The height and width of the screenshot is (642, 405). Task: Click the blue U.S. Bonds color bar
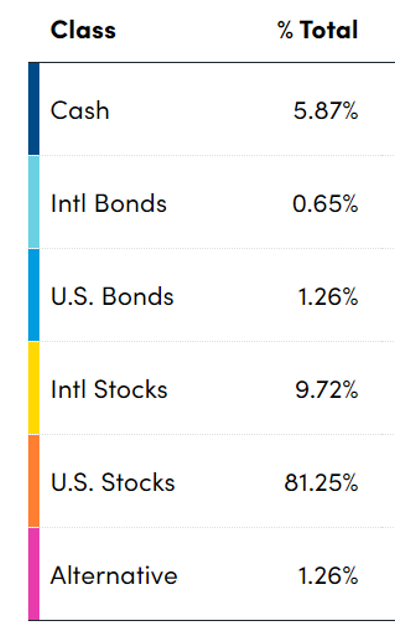coord(34,295)
